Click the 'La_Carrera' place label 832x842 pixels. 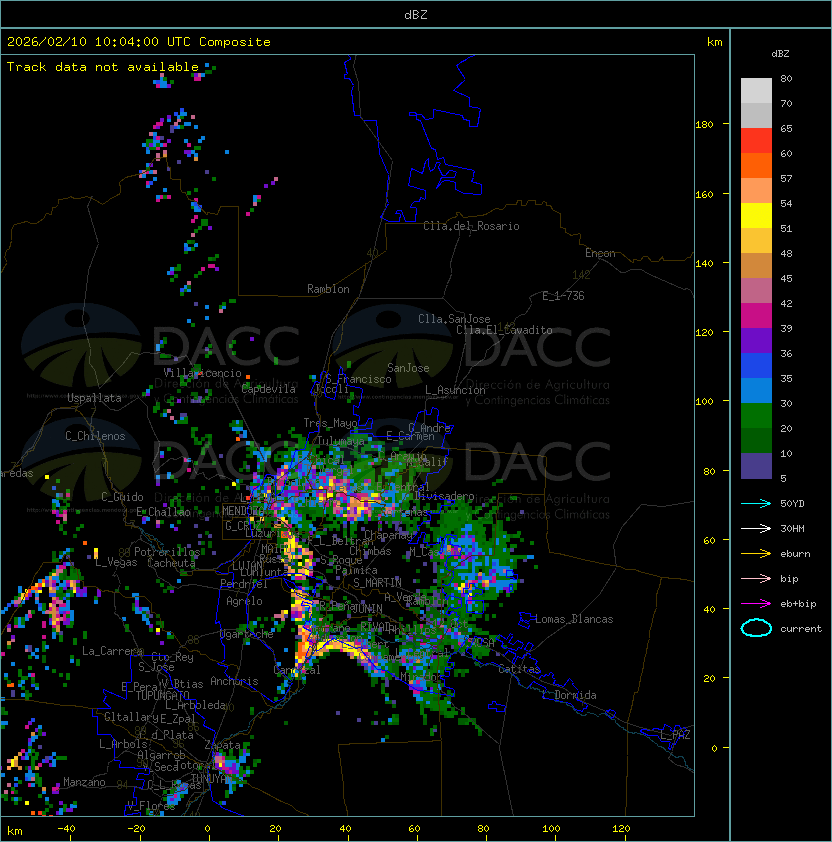(x=112, y=651)
